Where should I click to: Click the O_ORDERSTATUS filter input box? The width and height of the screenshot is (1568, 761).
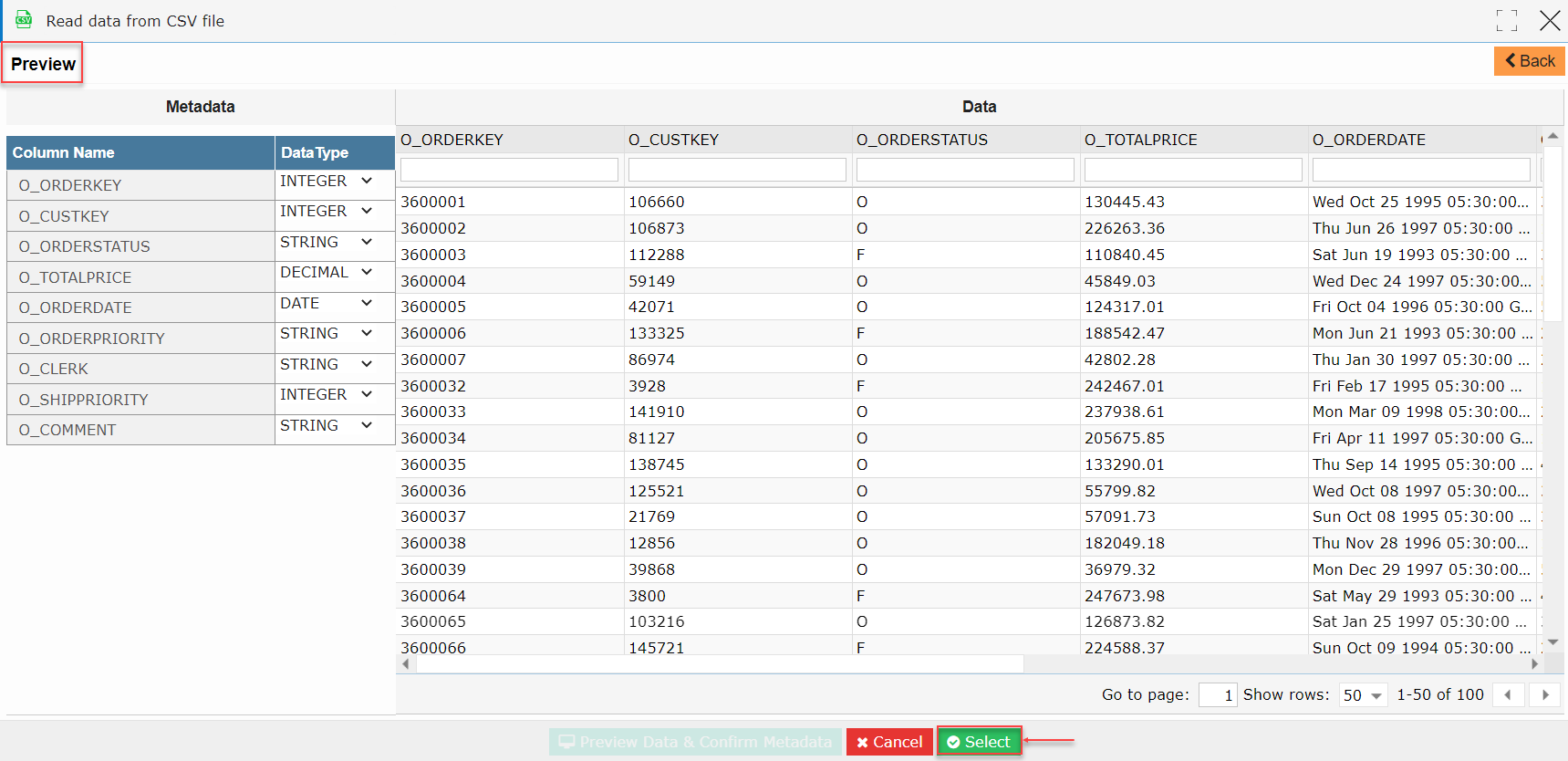point(965,170)
